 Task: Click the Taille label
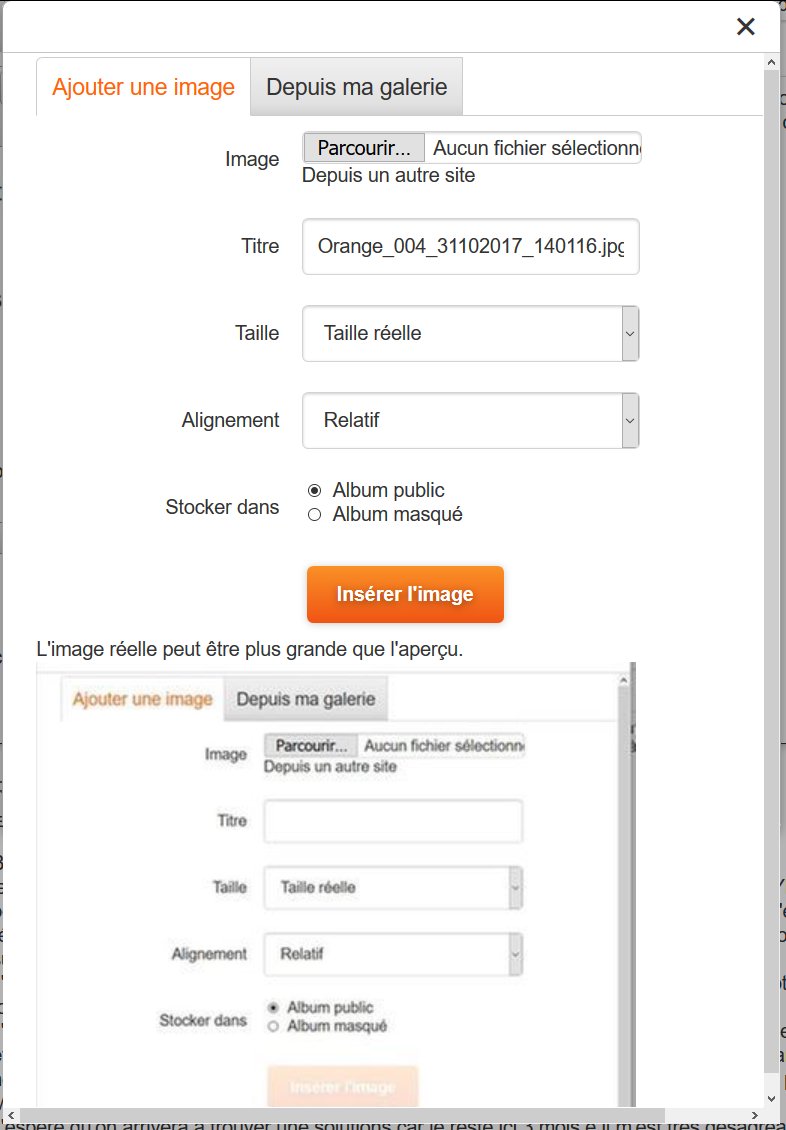[257, 333]
